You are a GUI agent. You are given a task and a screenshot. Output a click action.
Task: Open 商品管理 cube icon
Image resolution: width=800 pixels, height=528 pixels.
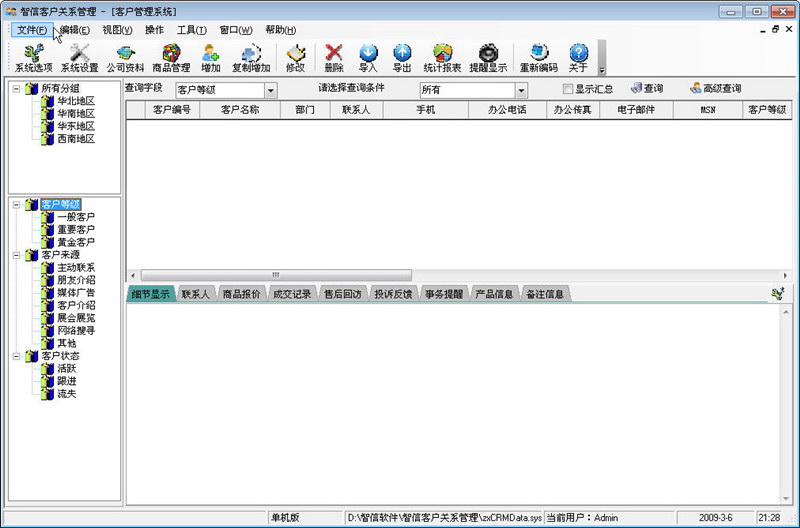click(x=171, y=58)
